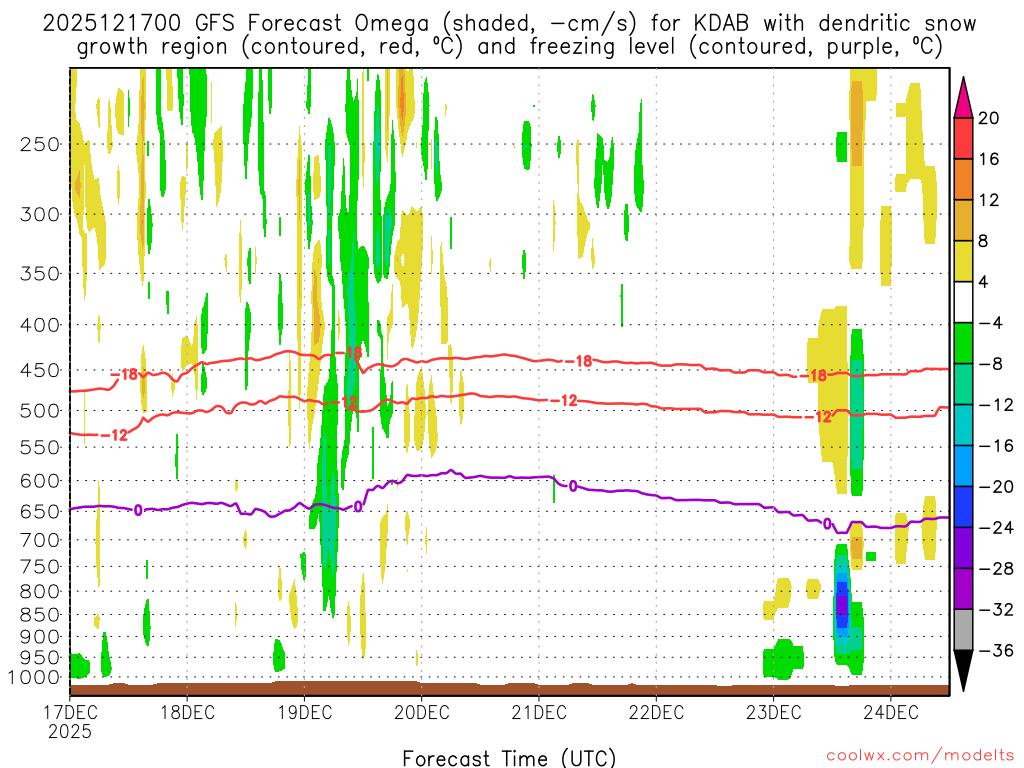Click the purple 0 freezing level label near 21DEC
This screenshot has height=768, width=1024.
(573, 486)
